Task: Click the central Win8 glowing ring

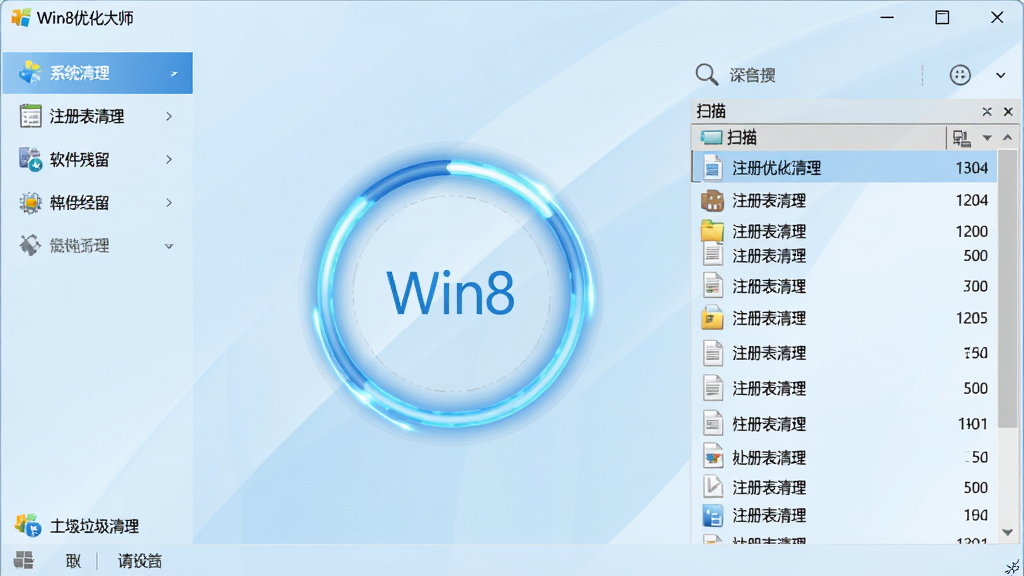Action: 451,293
